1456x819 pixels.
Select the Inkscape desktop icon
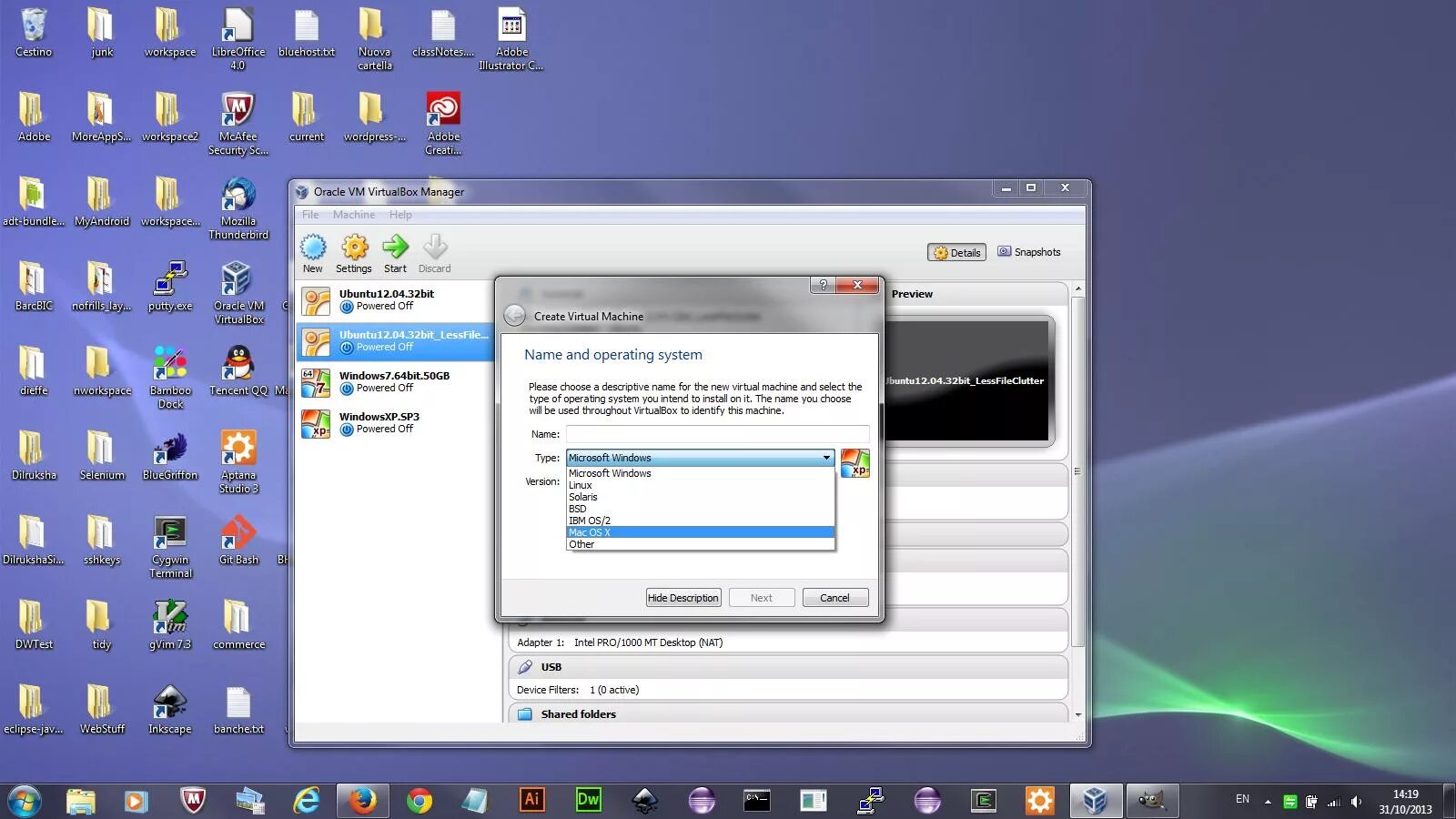[x=170, y=710]
